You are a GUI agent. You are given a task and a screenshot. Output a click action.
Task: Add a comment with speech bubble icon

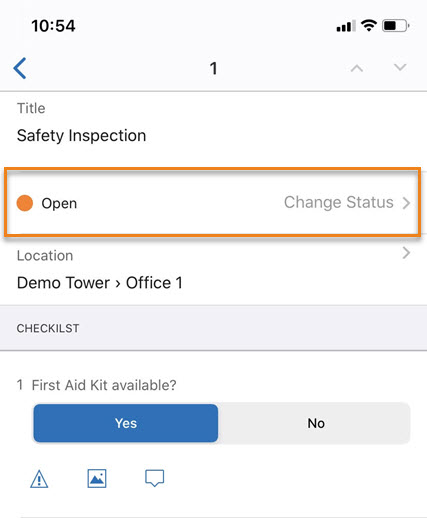pyautogui.click(x=154, y=478)
